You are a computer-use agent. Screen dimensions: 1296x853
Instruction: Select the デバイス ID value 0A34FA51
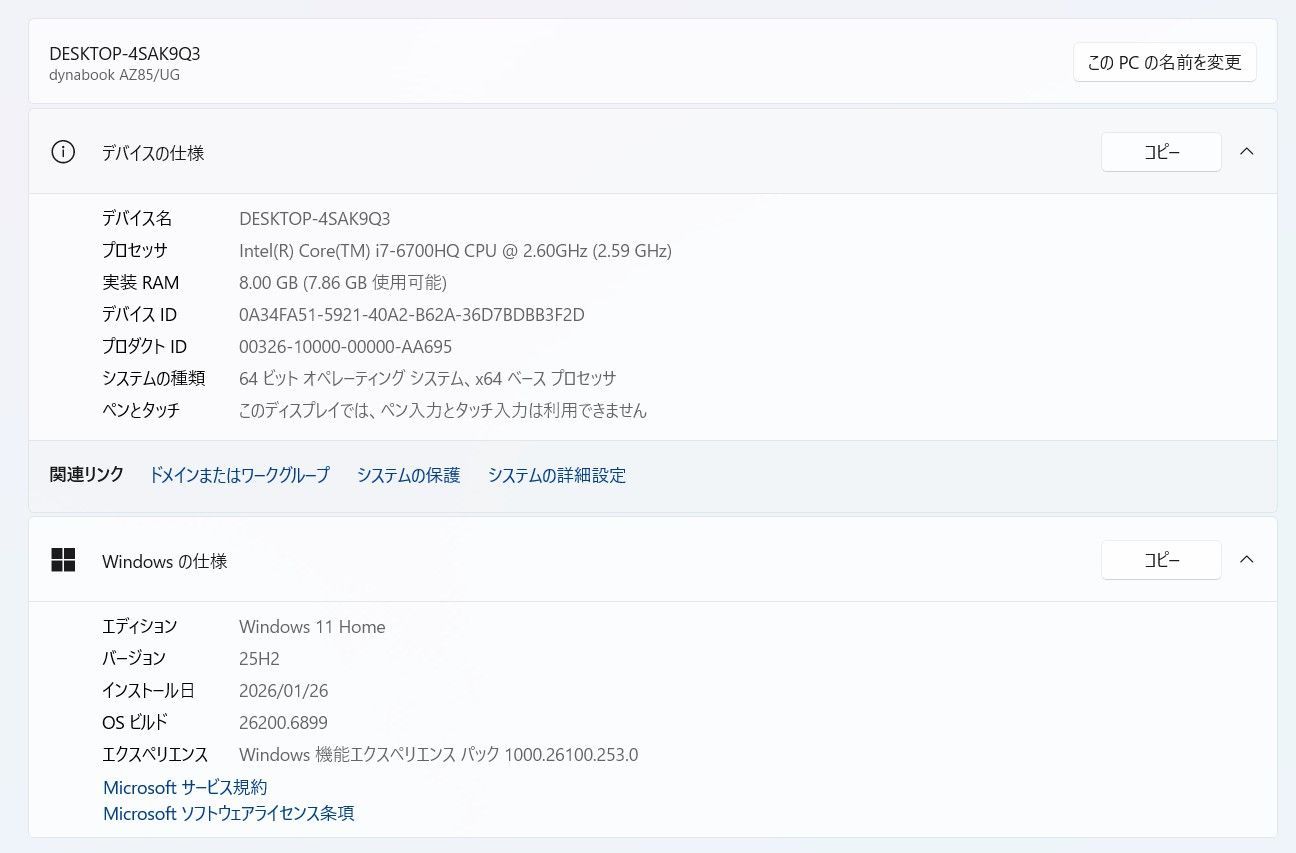click(412, 314)
